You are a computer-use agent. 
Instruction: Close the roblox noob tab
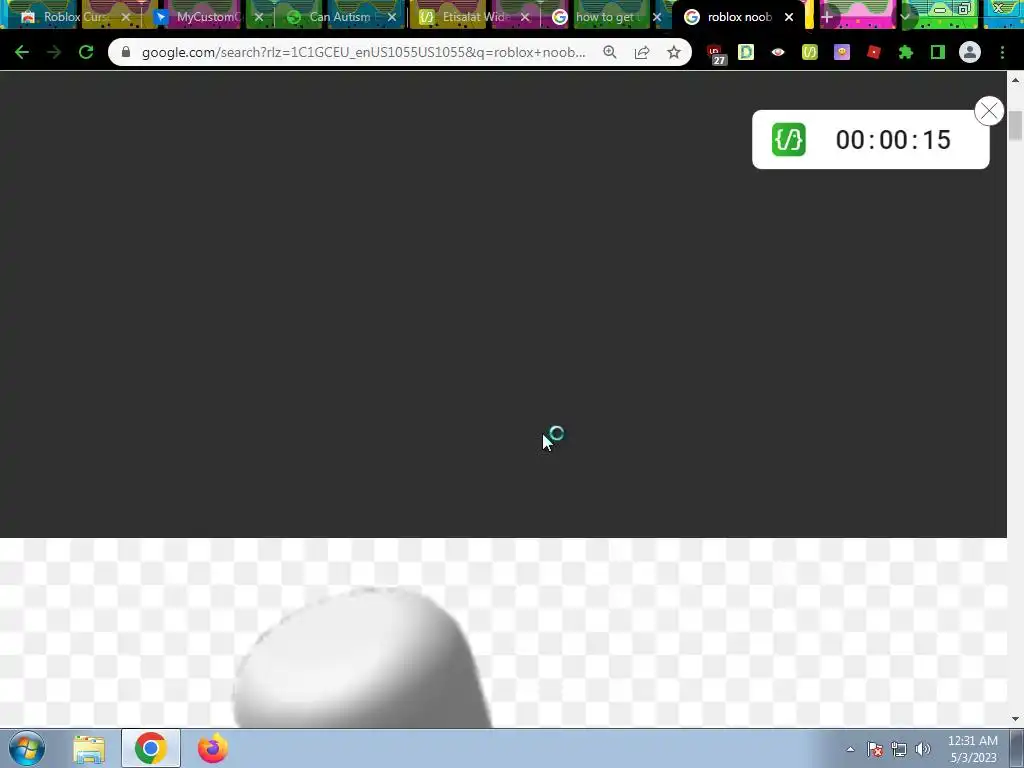[789, 17]
